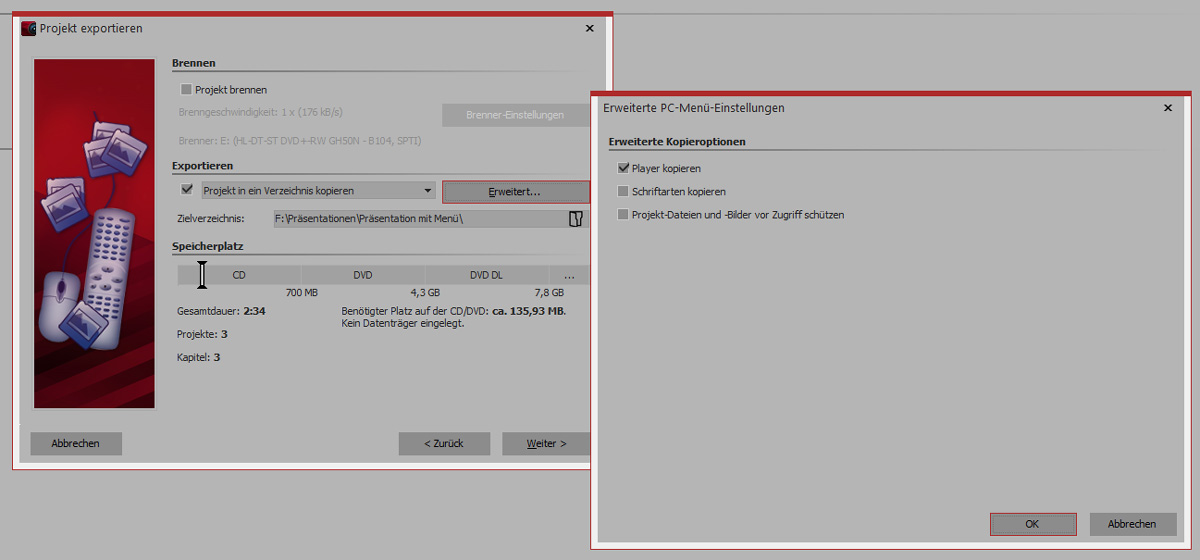Image resolution: width=1200 pixels, height=560 pixels.
Task: Click the ... segment of the storage bar
Action: tap(569, 275)
